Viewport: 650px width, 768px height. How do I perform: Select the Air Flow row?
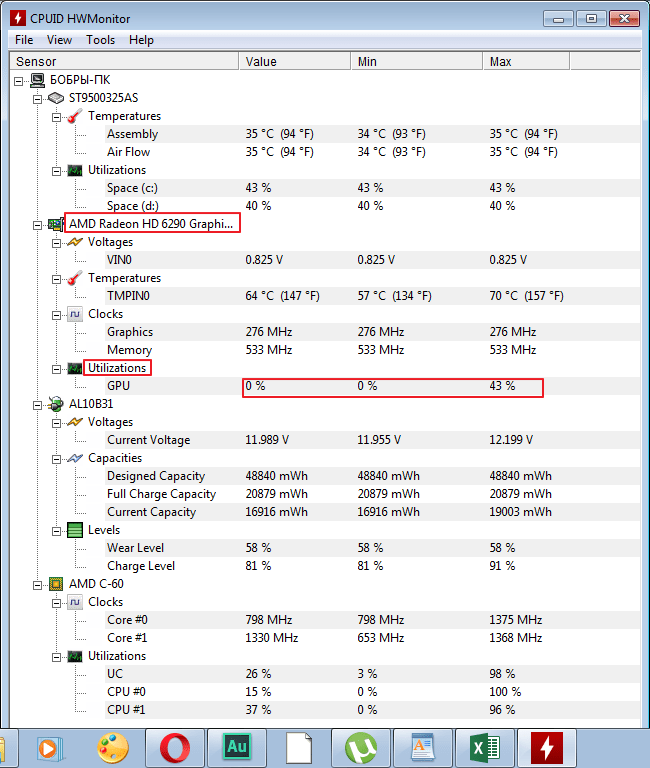[x=372, y=152]
